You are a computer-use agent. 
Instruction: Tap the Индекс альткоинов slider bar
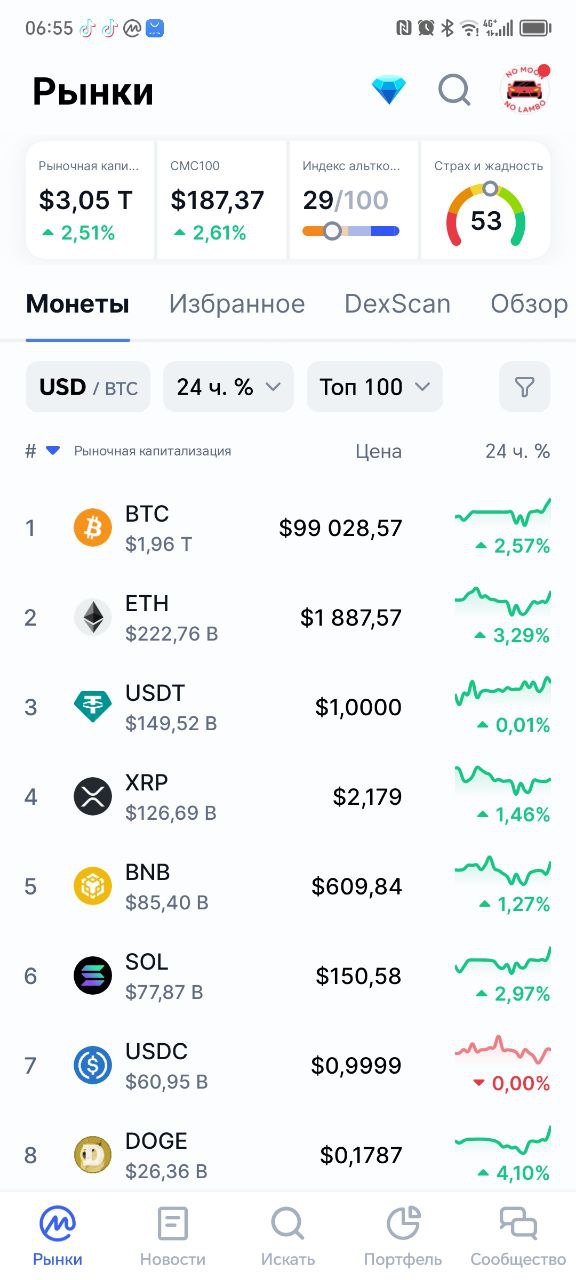coord(351,231)
